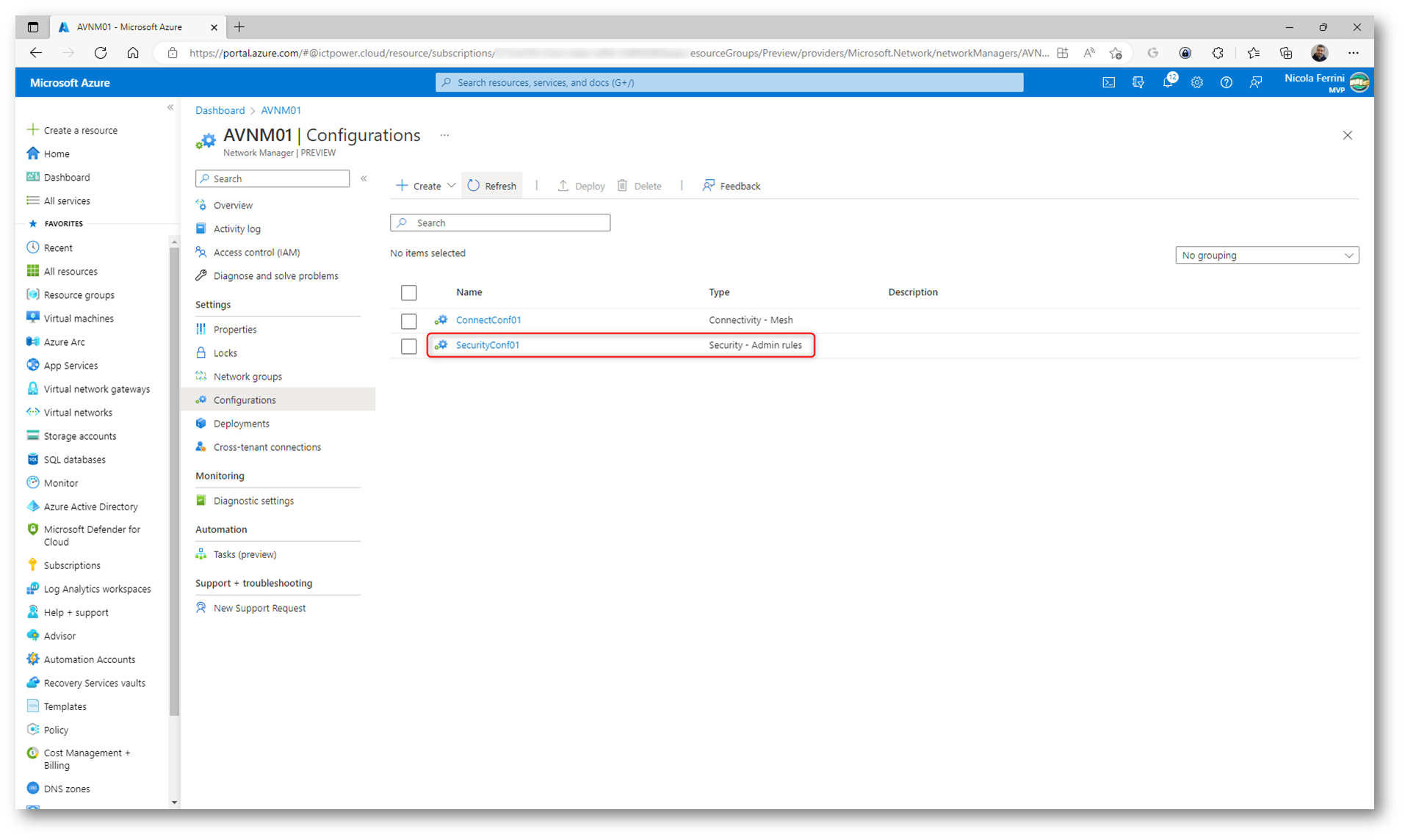Click the Refresh icon in command bar
This screenshot has height=840, width=1405.
click(x=474, y=186)
